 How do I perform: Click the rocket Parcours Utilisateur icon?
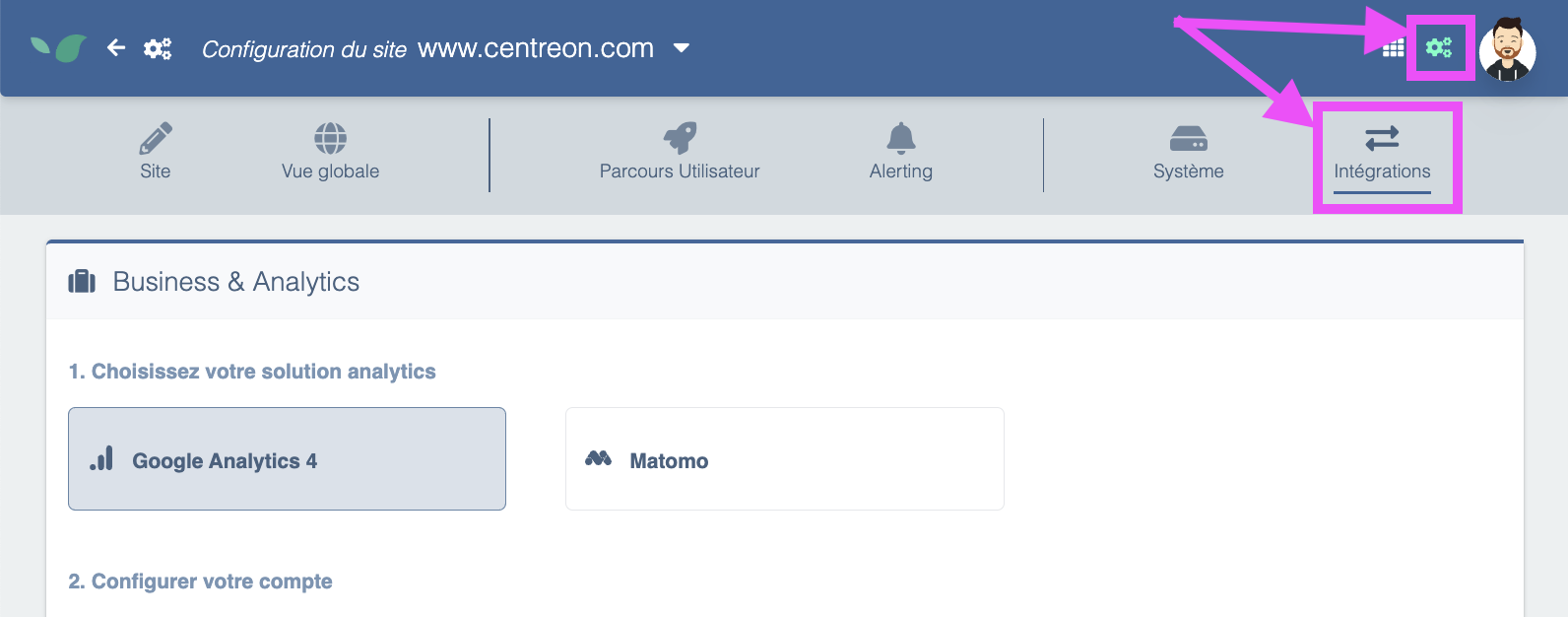(680, 138)
